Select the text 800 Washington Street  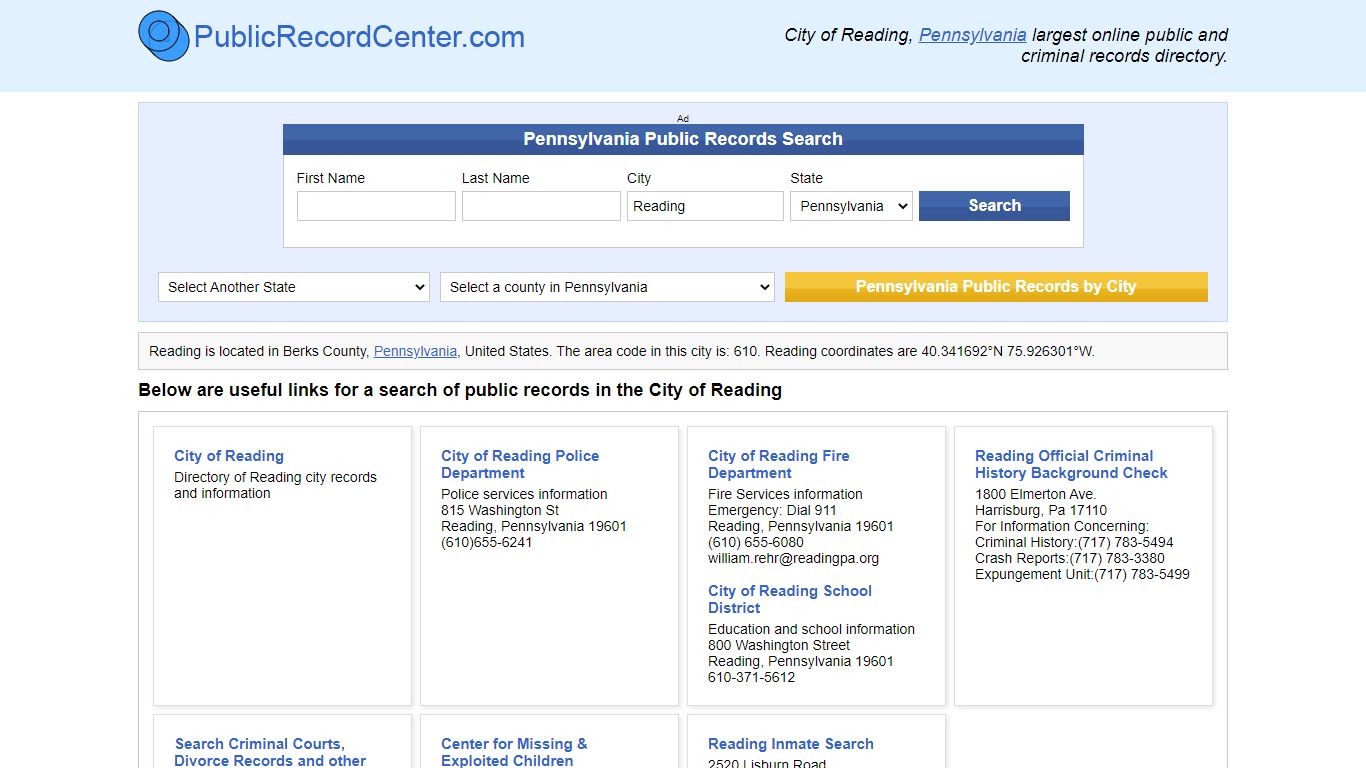pyautogui.click(x=779, y=645)
